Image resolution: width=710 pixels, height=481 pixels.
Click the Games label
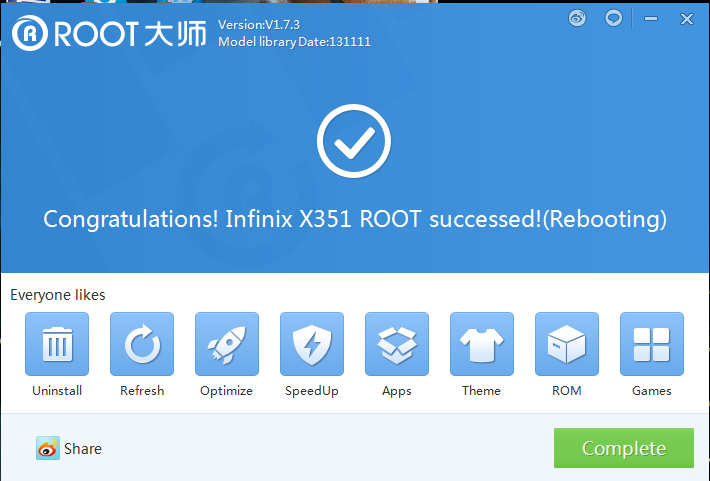click(x=652, y=390)
